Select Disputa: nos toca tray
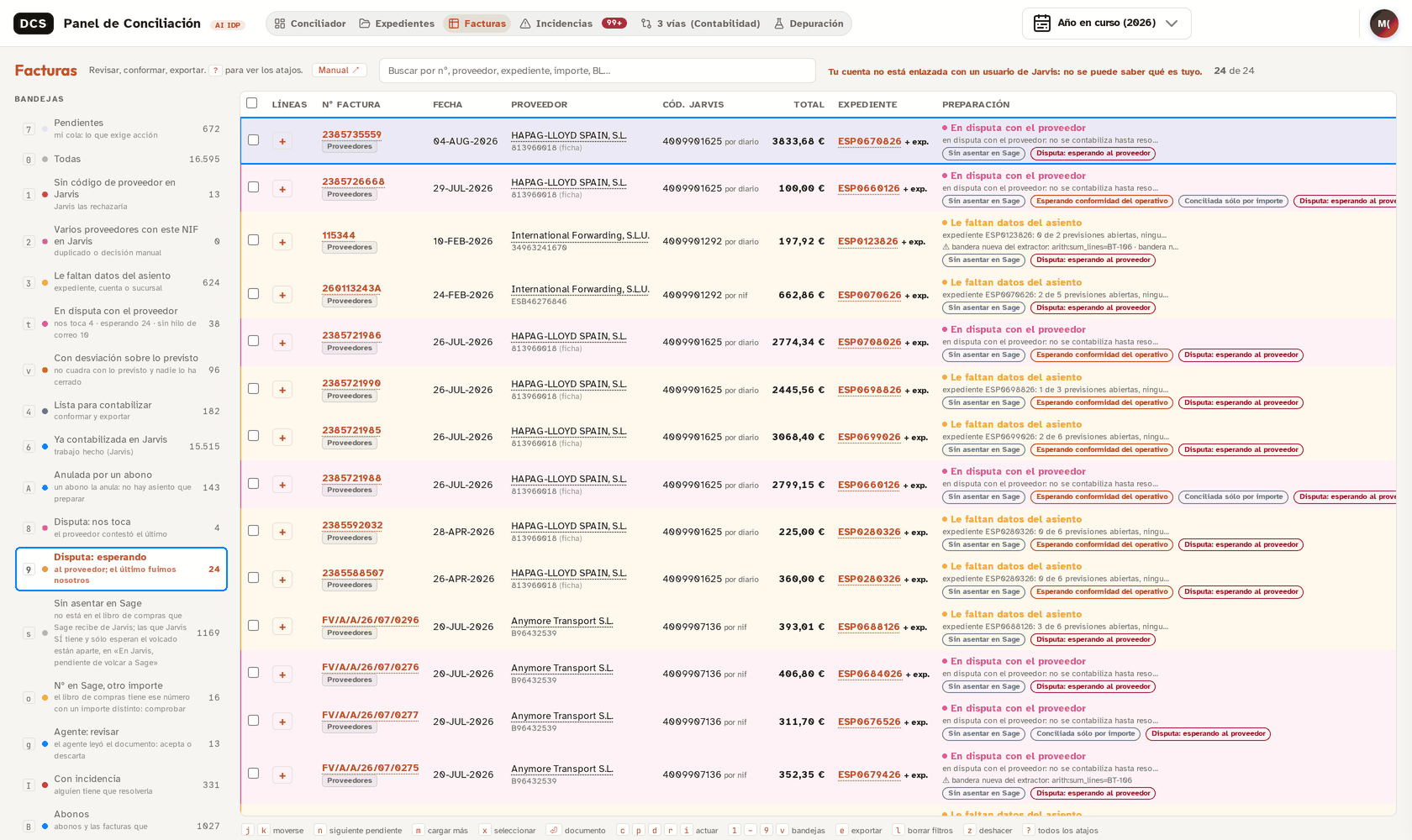Image resolution: width=1412 pixels, height=840 pixels. click(122, 528)
